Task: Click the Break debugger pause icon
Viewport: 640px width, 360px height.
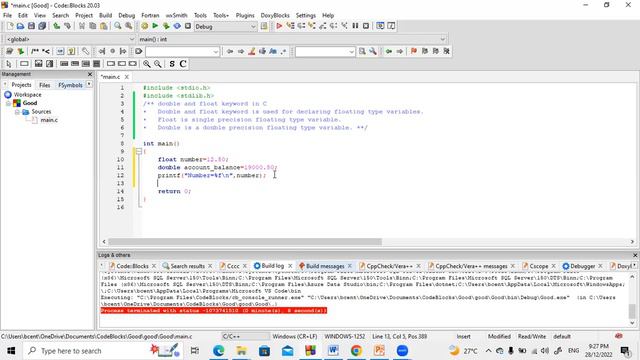Action: point(355,26)
